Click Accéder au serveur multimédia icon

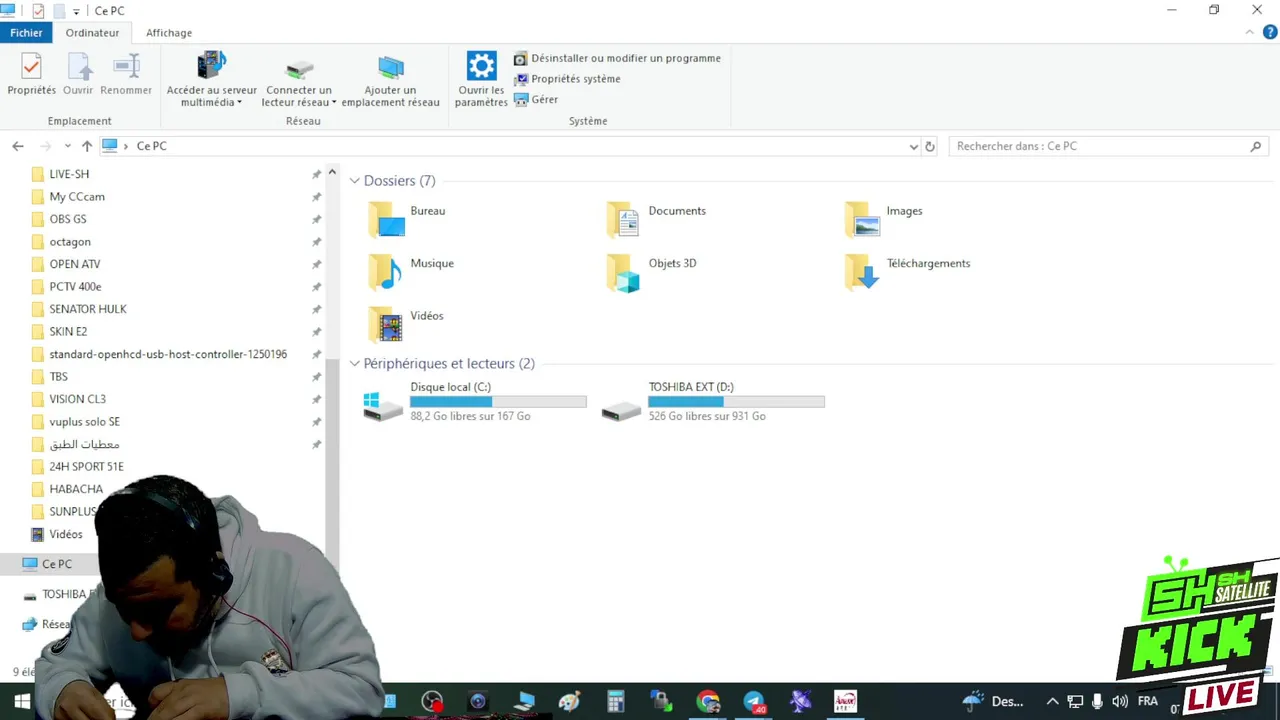pyautogui.click(x=212, y=65)
